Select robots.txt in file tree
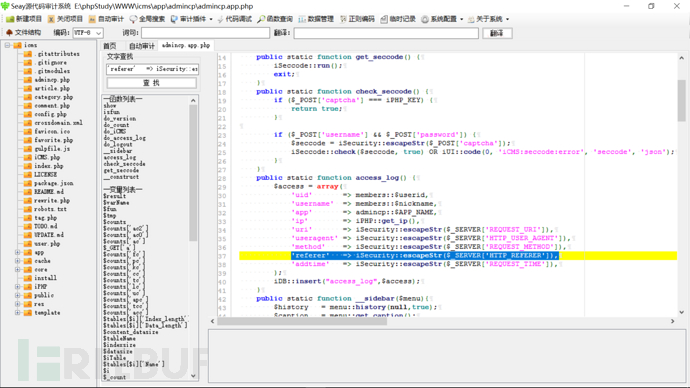Screen dimensions: 690x388 50,209
